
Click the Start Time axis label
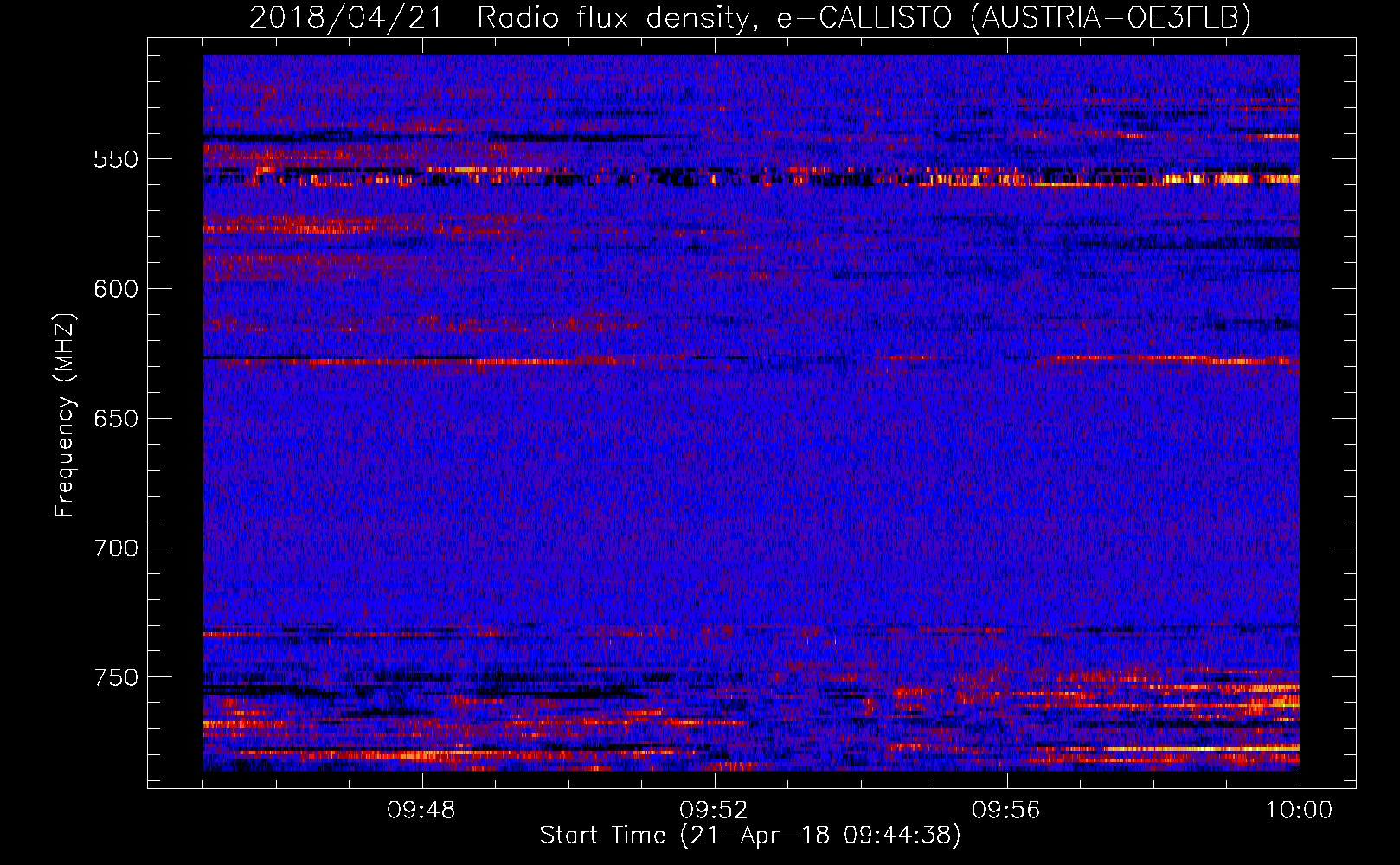pyautogui.click(x=750, y=835)
